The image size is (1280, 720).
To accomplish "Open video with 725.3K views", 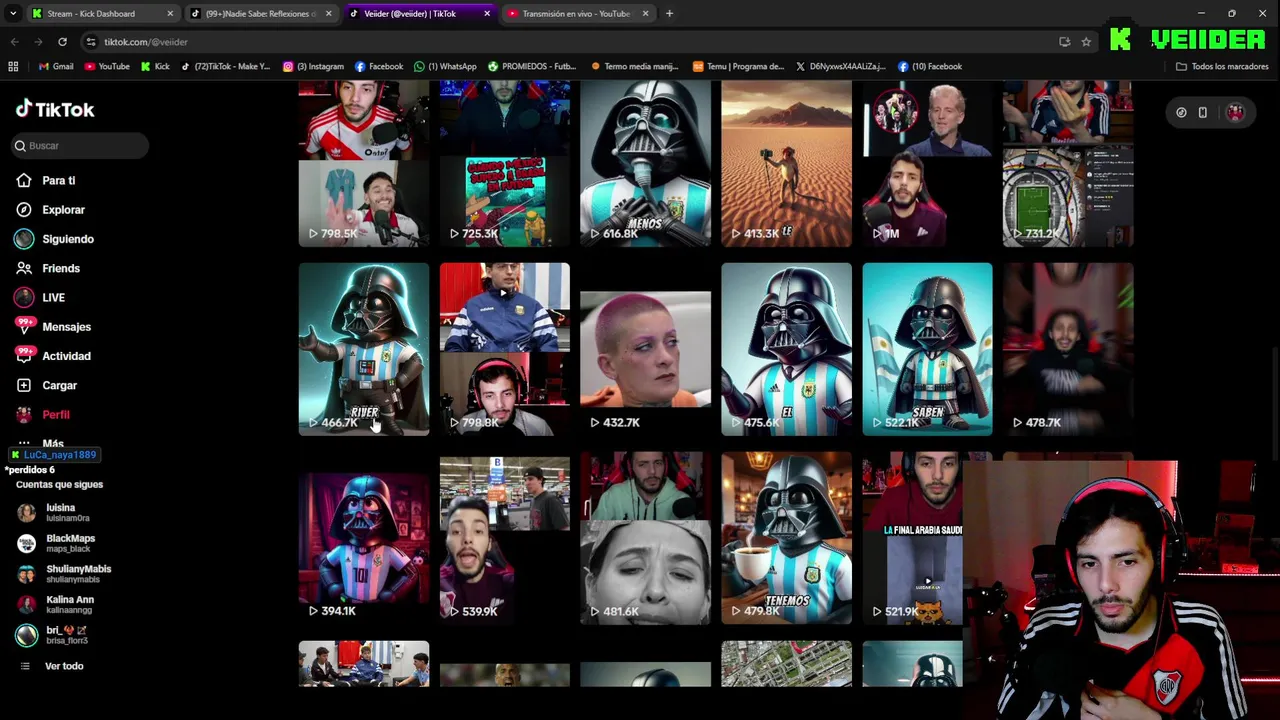I will (505, 164).
